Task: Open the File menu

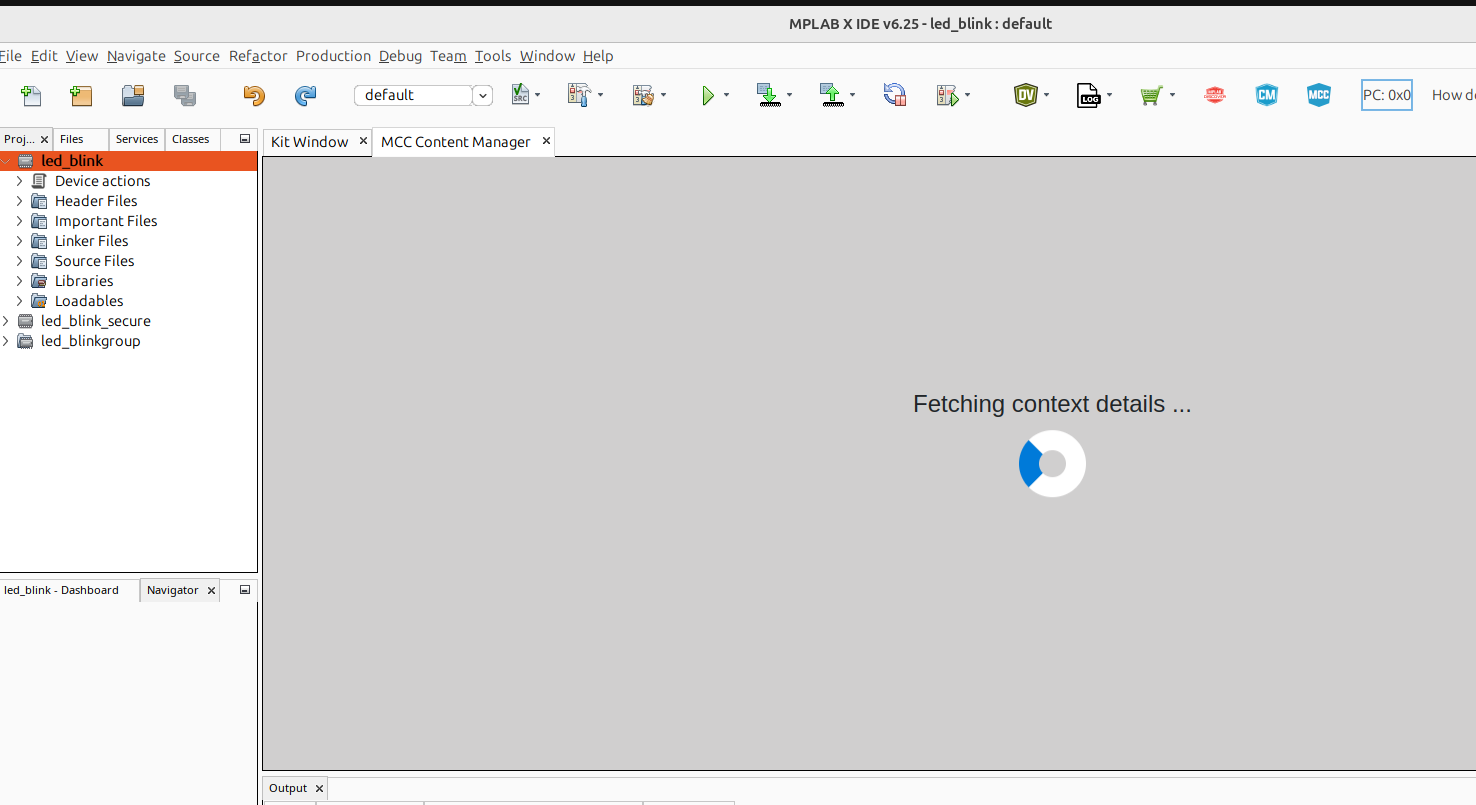Action: coord(11,56)
